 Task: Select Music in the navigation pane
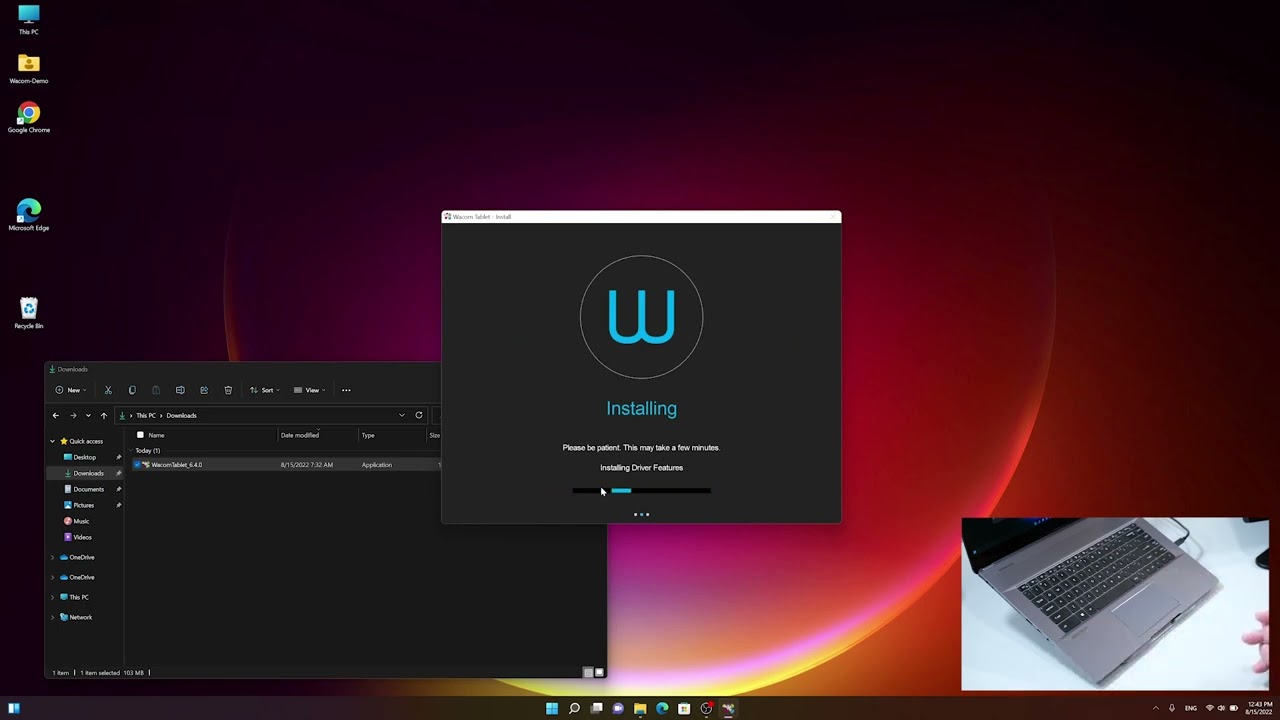pyautogui.click(x=77, y=521)
